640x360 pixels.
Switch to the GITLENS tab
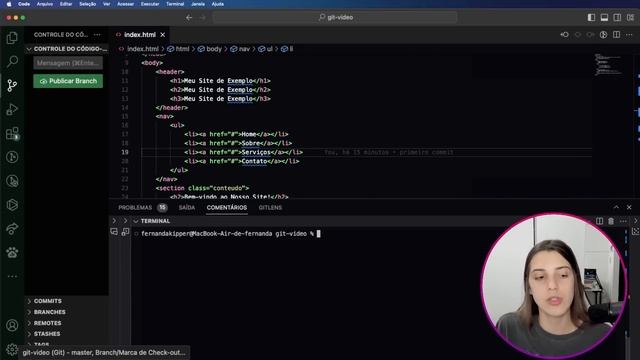click(270, 207)
